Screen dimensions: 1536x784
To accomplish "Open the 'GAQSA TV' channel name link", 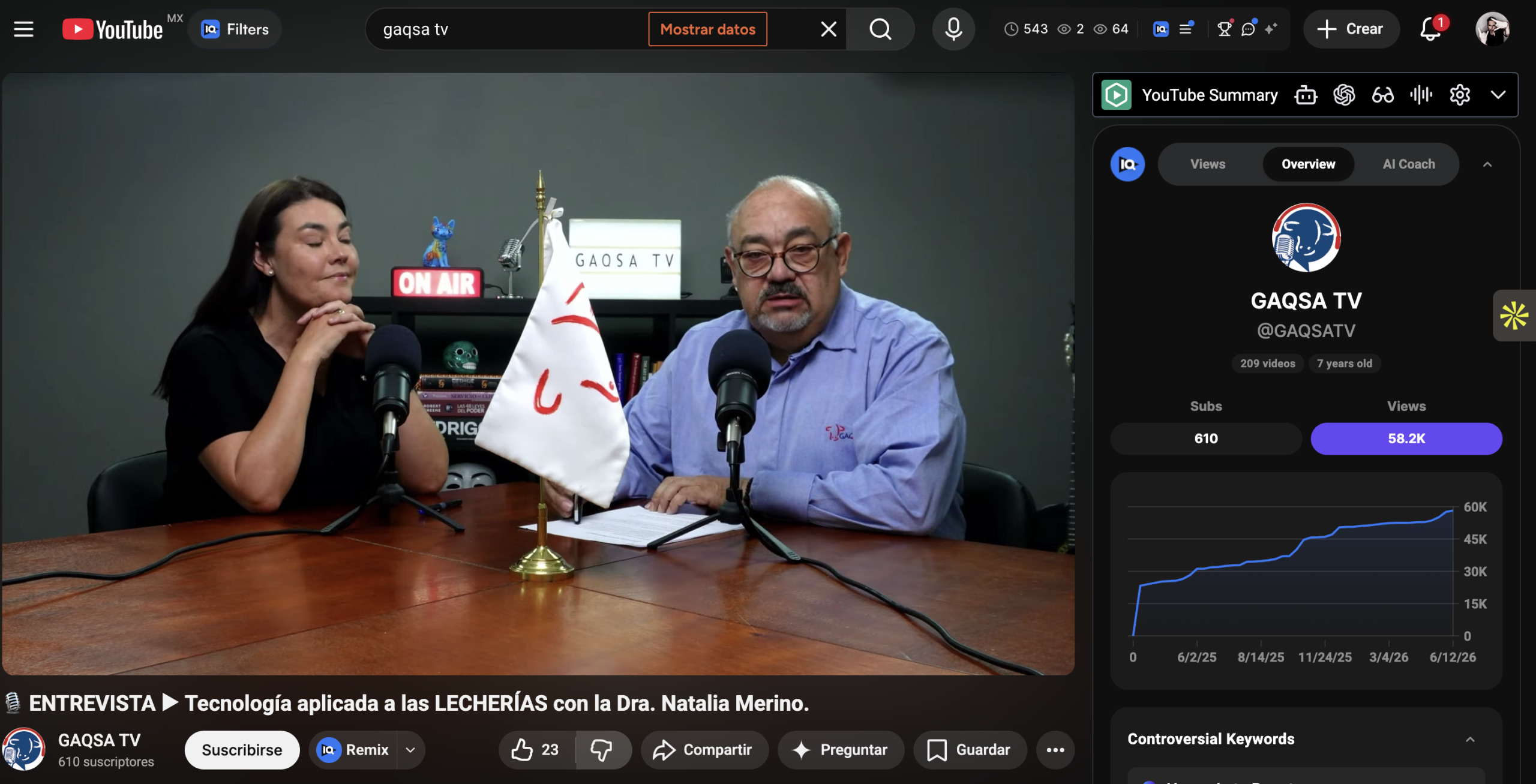I will point(99,740).
